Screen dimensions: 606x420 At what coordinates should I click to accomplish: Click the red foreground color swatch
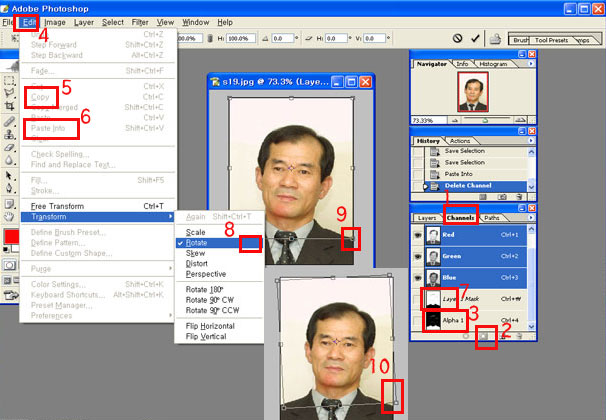(11, 236)
